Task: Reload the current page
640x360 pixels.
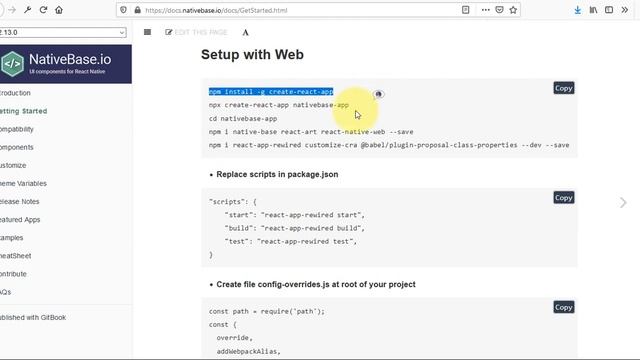Action: [x=43, y=10]
